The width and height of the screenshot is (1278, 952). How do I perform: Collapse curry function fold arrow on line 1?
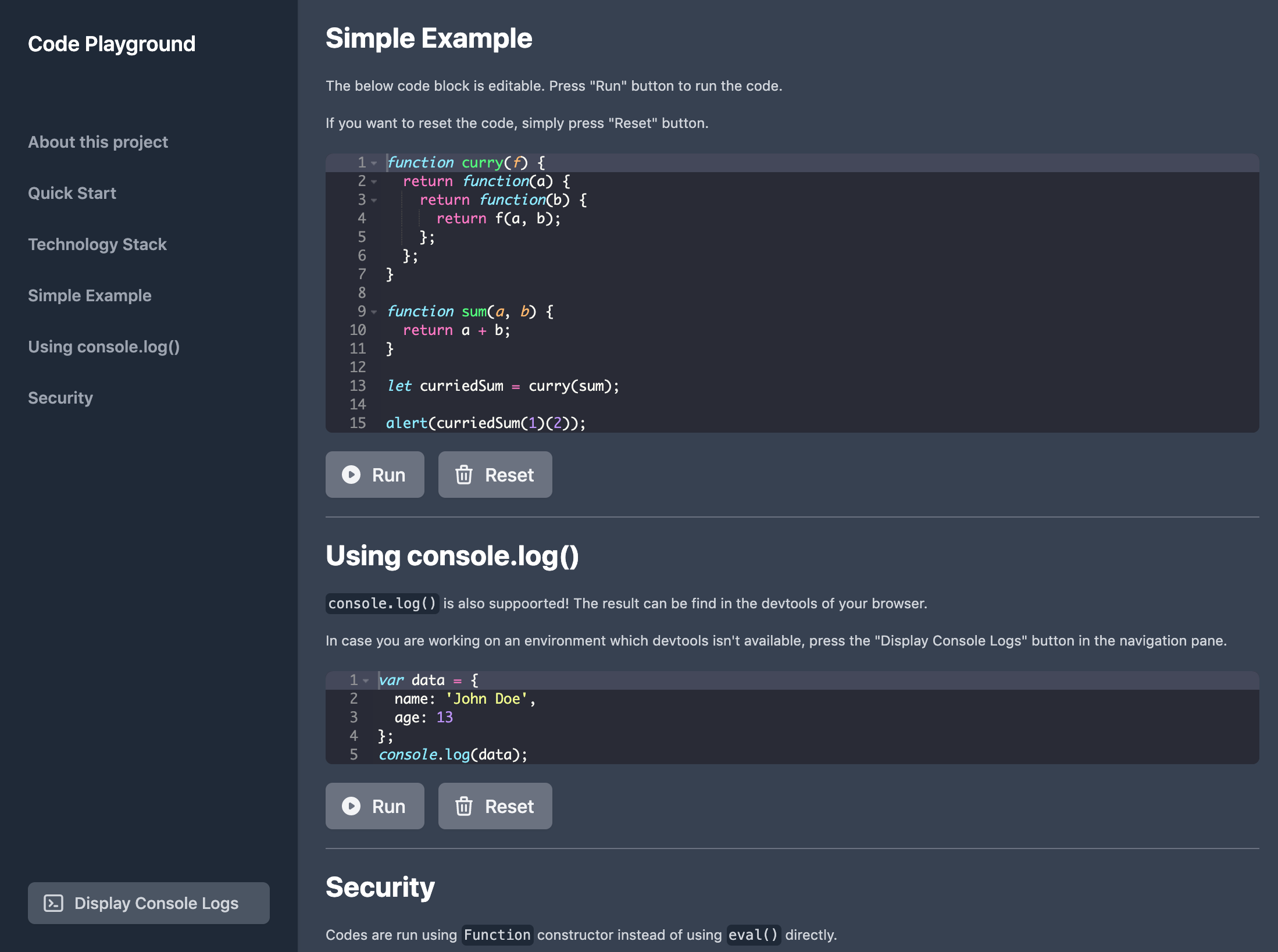374,163
